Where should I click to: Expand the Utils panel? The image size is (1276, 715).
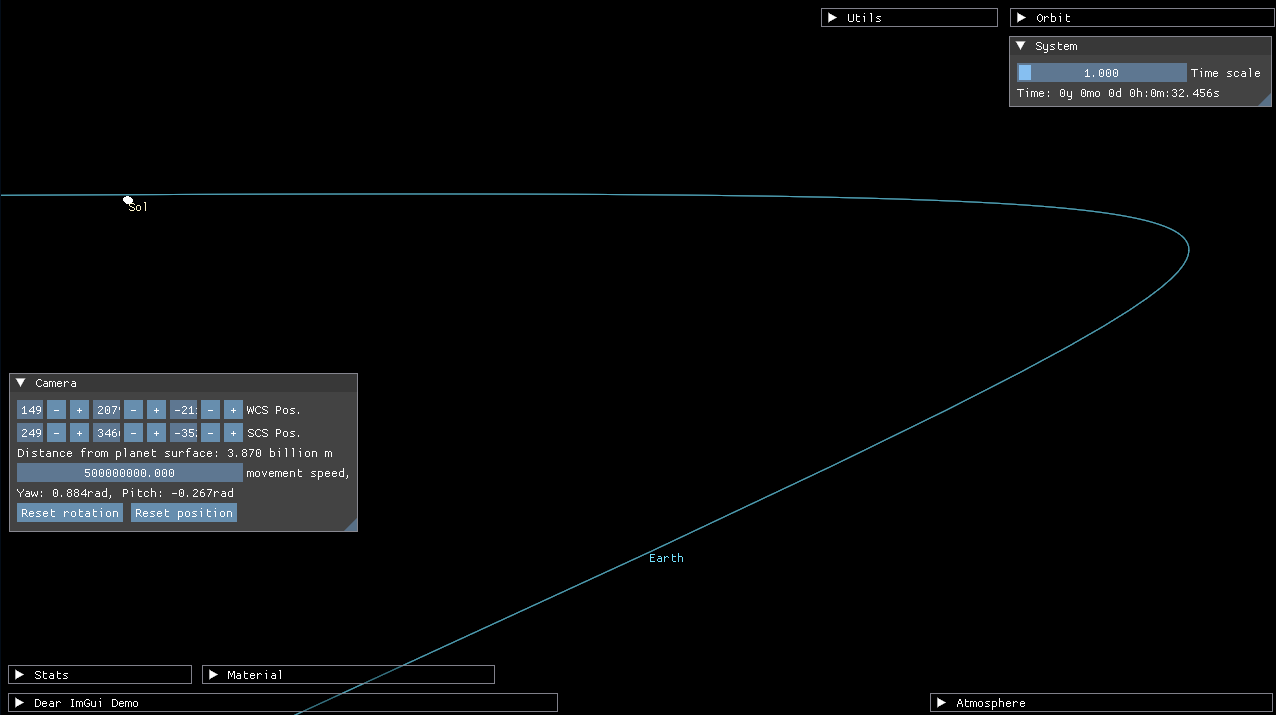(x=831, y=18)
